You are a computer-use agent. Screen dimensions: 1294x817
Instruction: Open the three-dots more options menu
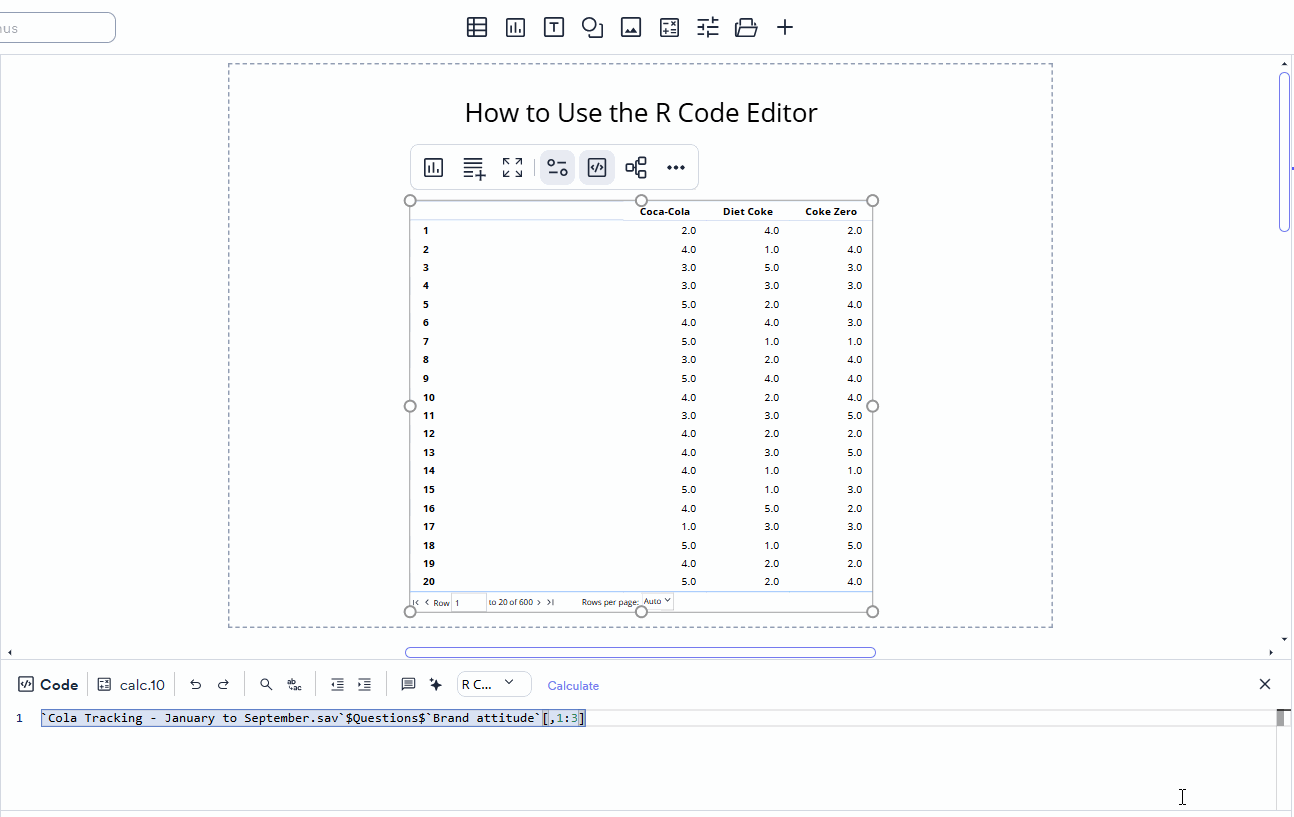(x=676, y=168)
